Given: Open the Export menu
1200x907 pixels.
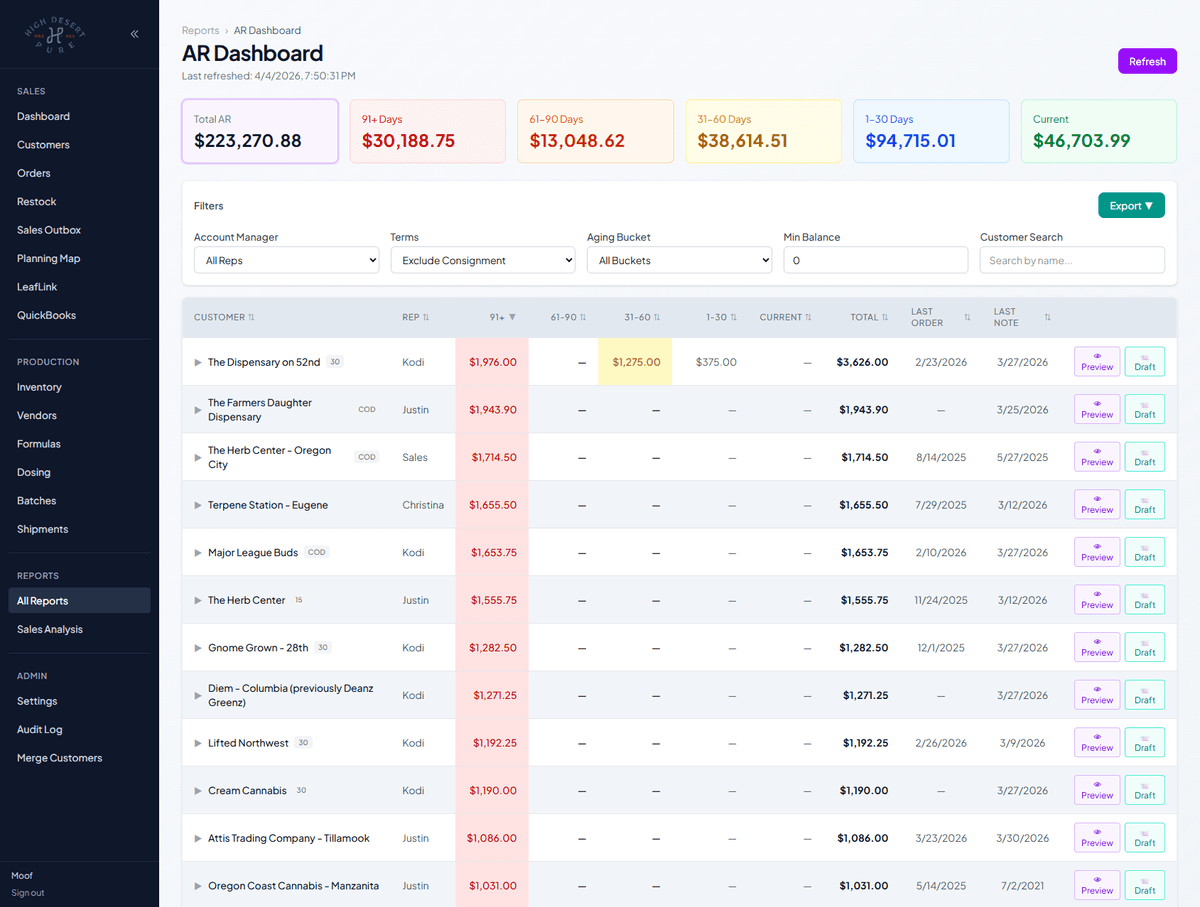Looking at the screenshot, I should [1131, 205].
